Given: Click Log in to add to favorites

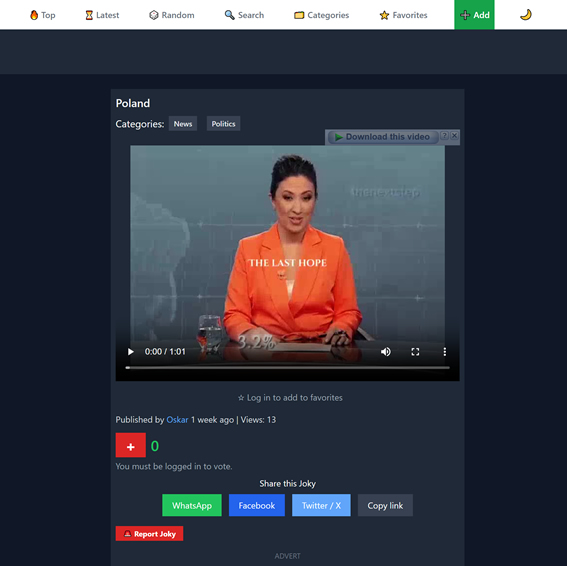Looking at the screenshot, I should click(x=290, y=397).
